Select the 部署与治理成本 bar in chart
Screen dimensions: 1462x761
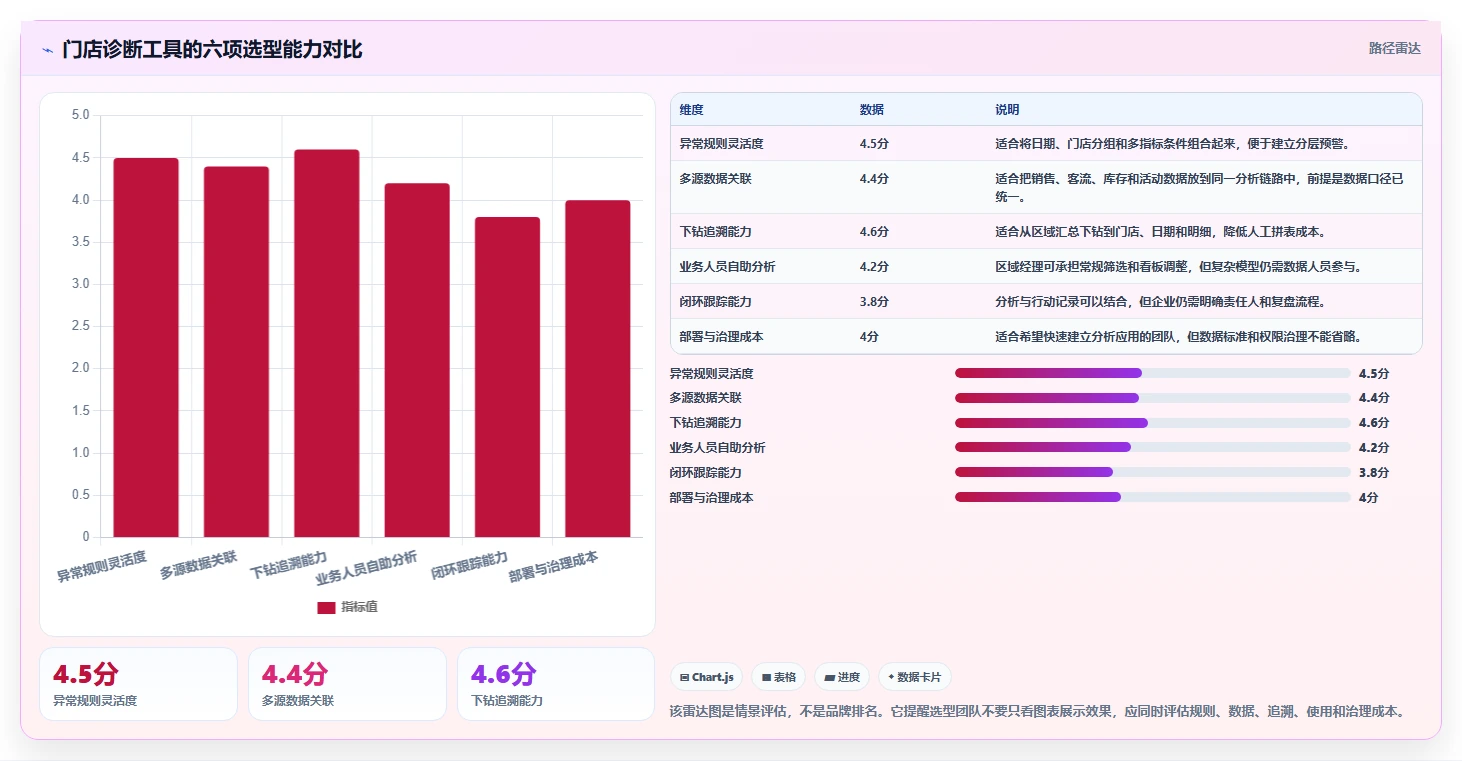click(x=598, y=368)
